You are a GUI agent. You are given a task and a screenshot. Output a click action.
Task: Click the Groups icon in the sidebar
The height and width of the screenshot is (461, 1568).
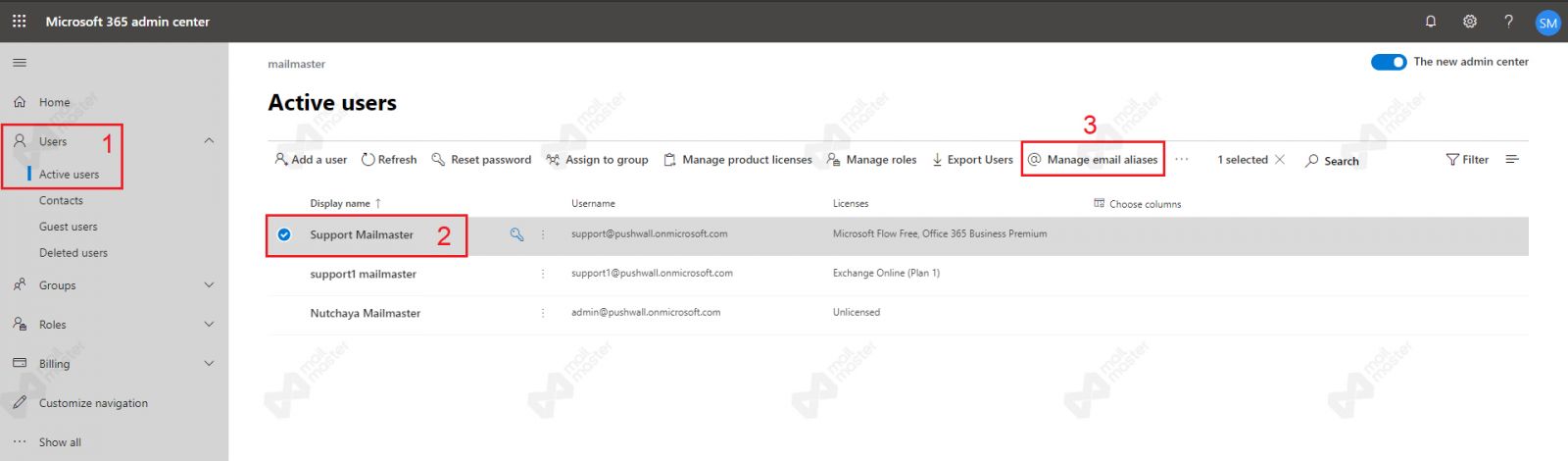(20, 284)
